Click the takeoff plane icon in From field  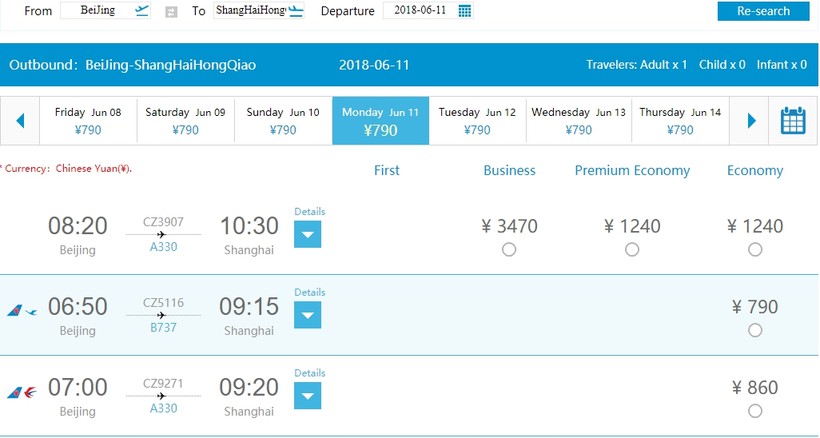coord(142,11)
